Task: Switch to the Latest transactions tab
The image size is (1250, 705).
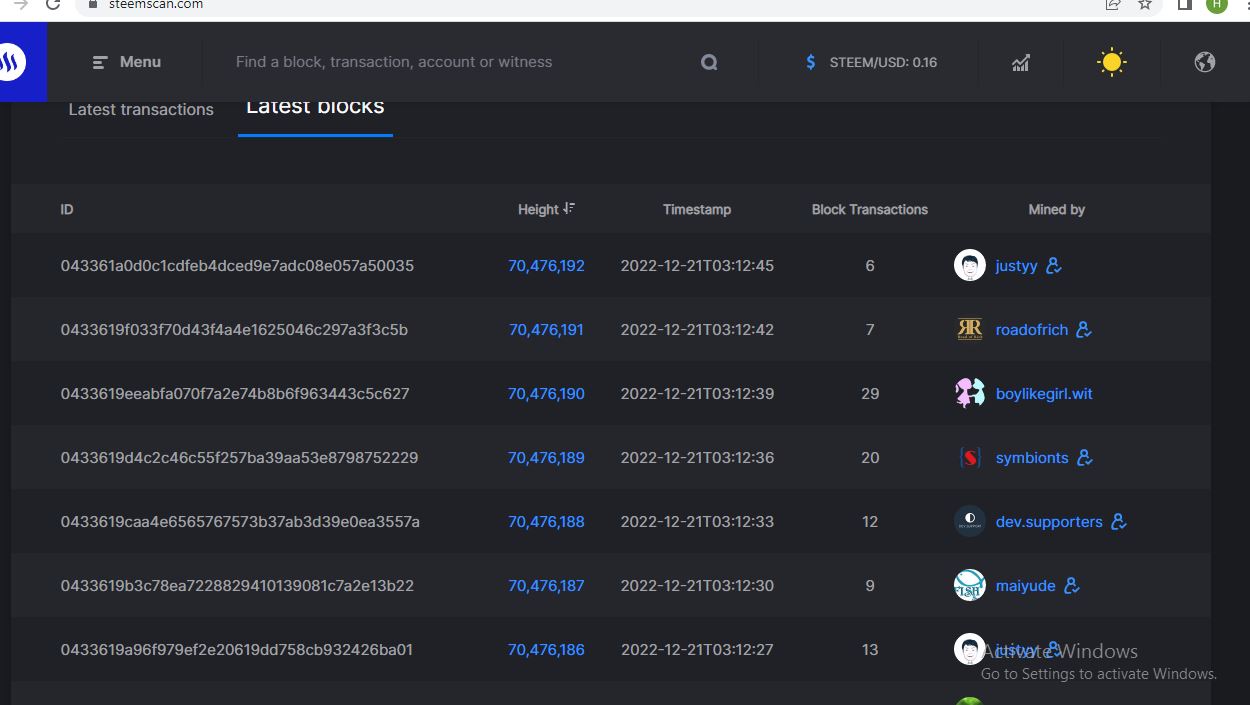Action: click(x=141, y=109)
